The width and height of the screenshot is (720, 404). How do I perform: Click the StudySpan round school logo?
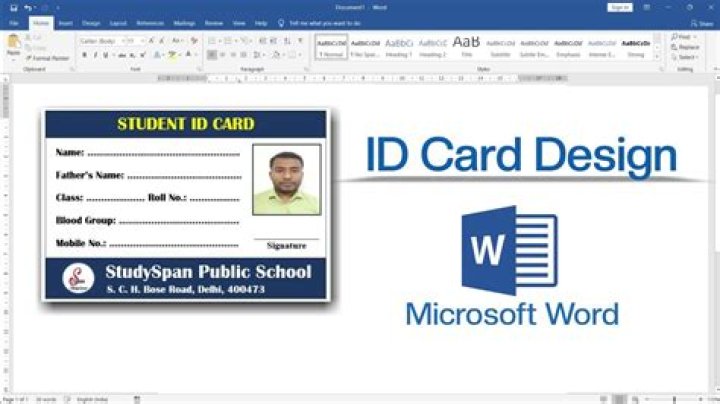point(78,278)
